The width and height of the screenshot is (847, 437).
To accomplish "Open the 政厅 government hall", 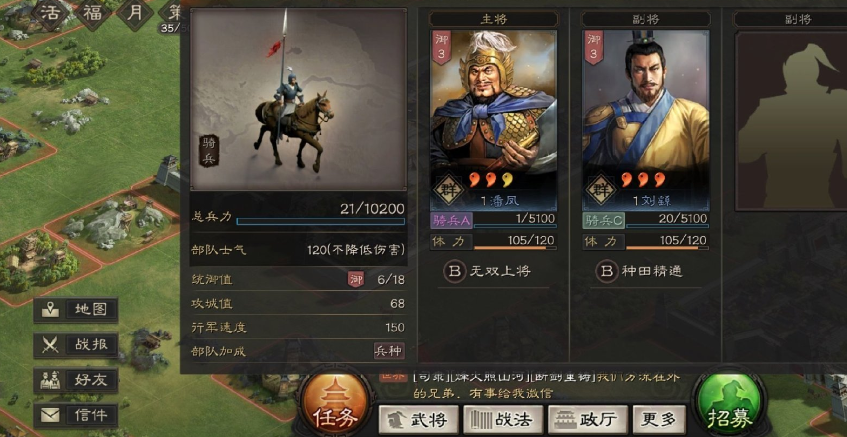I will pyautogui.click(x=588, y=419).
